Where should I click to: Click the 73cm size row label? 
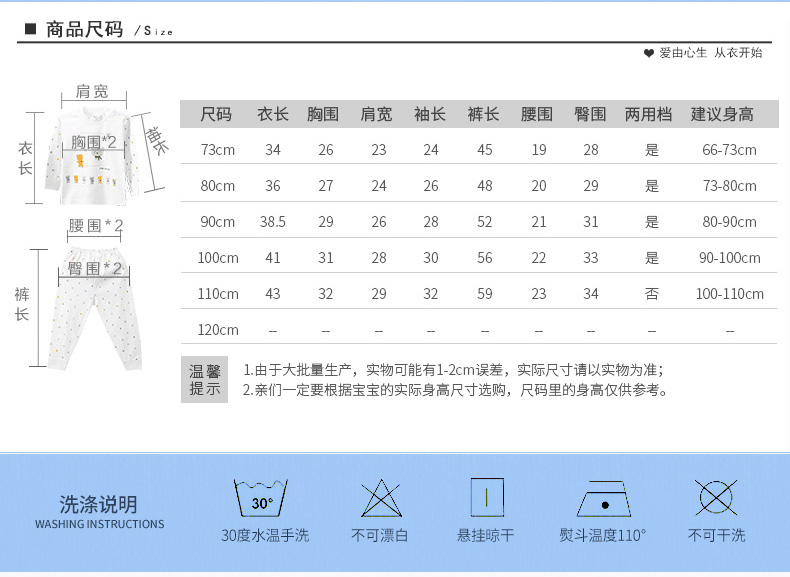[217, 151]
